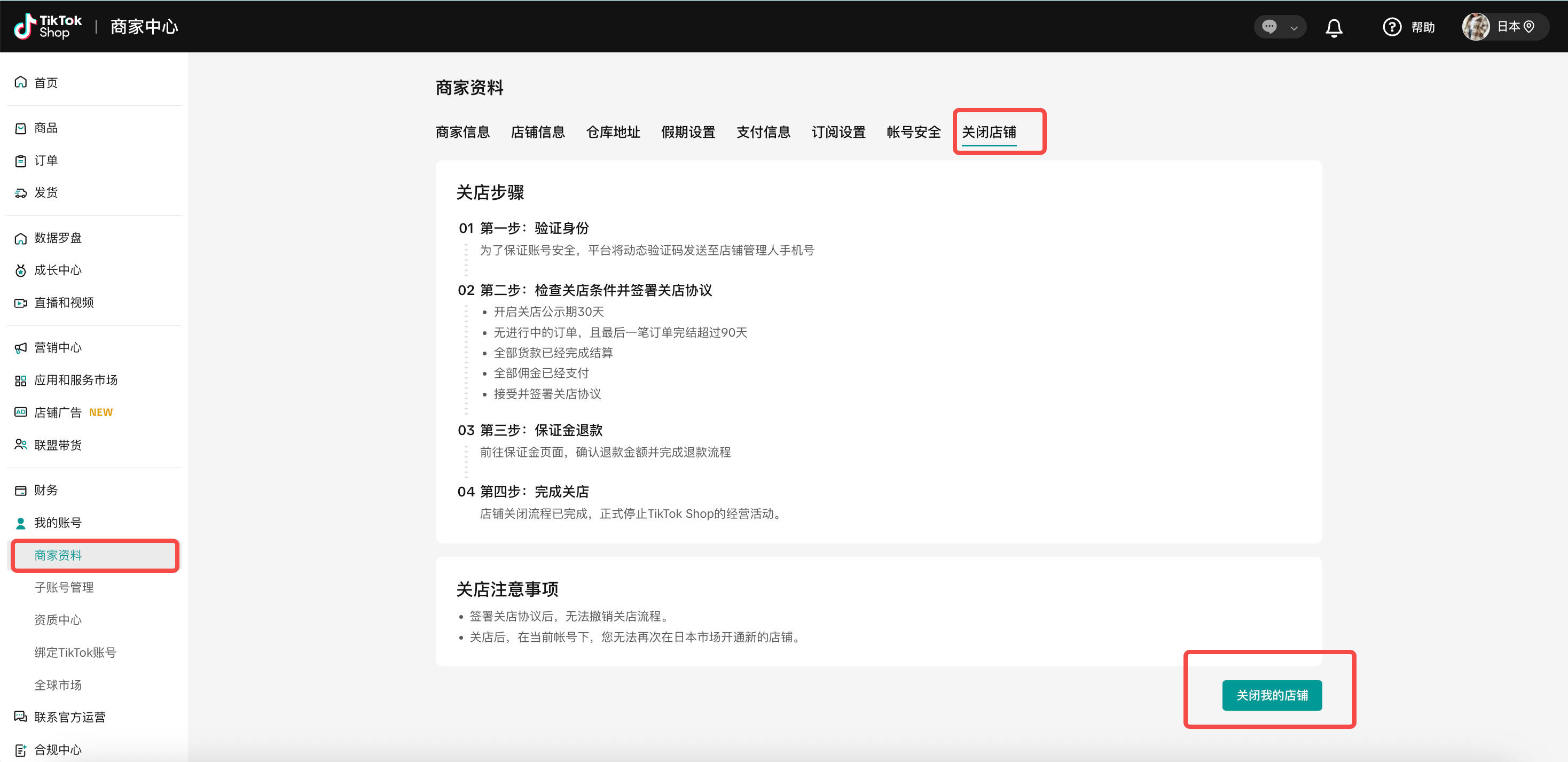Click the chat bubble icon in header

1269,27
